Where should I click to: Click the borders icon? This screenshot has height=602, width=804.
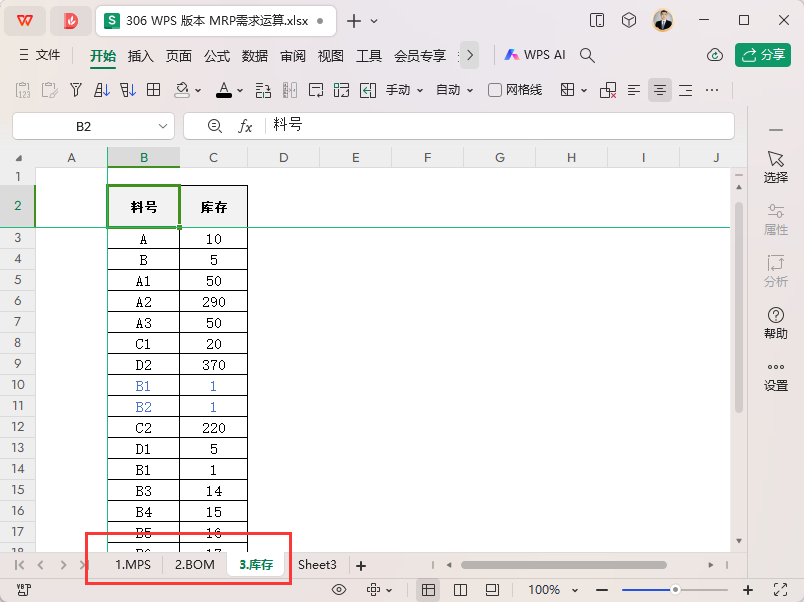tap(567, 90)
